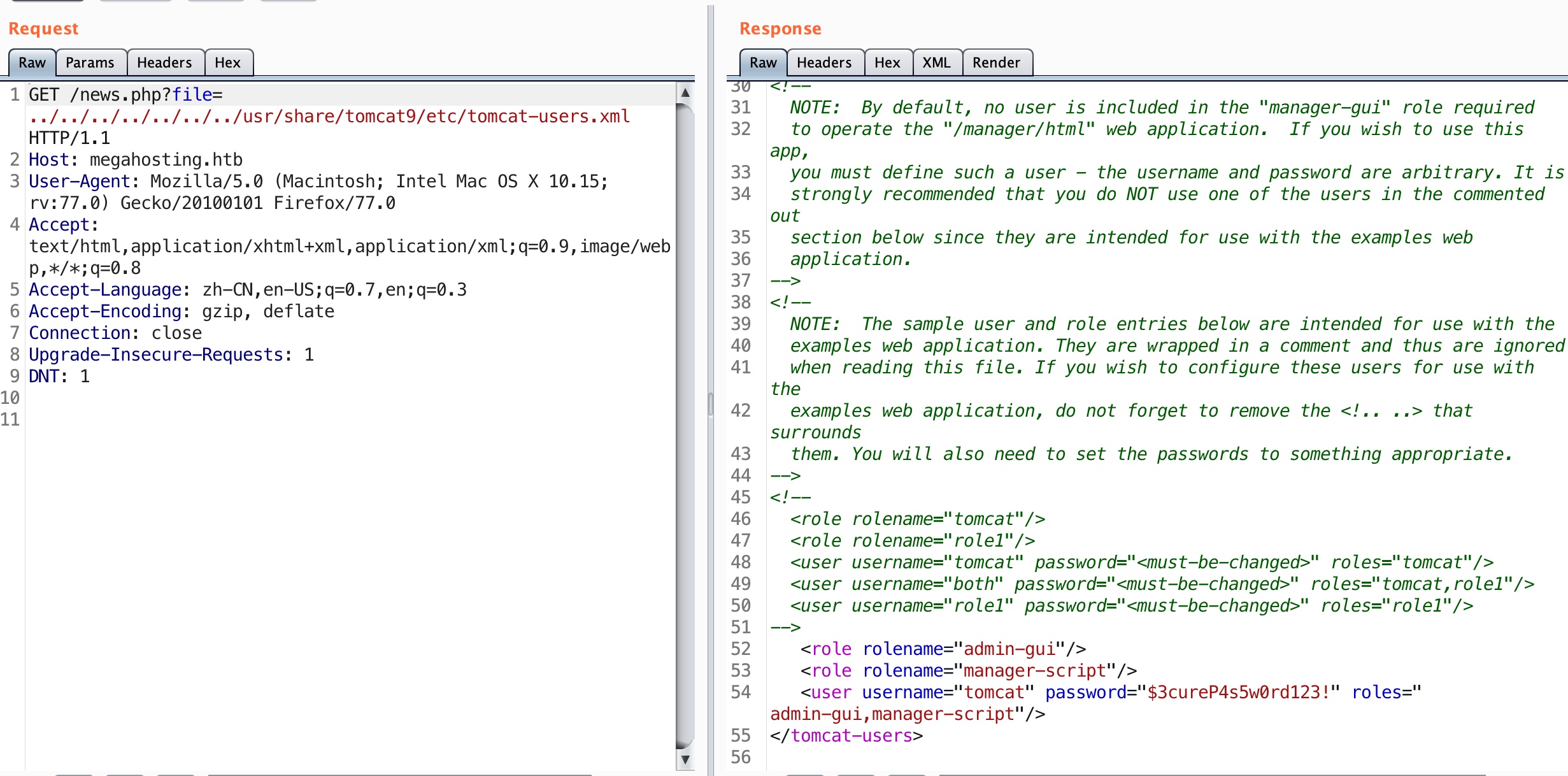The image size is (1568, 776).
Task: Click the request pane vertical scrollbar thumb
Action: pos(685,420)
